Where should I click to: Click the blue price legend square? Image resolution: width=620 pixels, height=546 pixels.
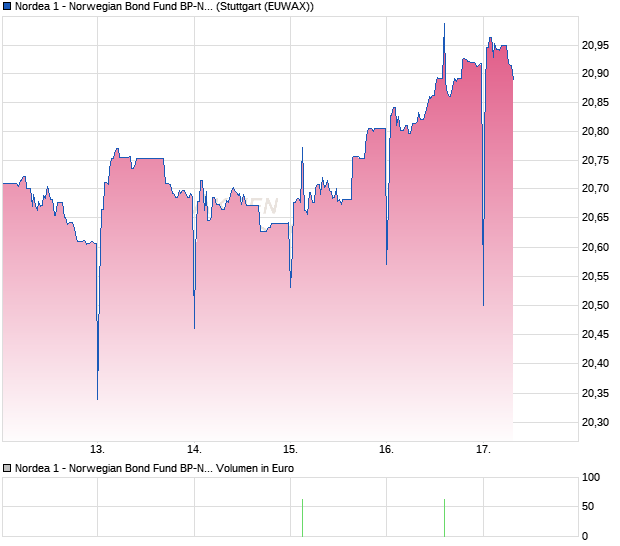pos(7,6)
